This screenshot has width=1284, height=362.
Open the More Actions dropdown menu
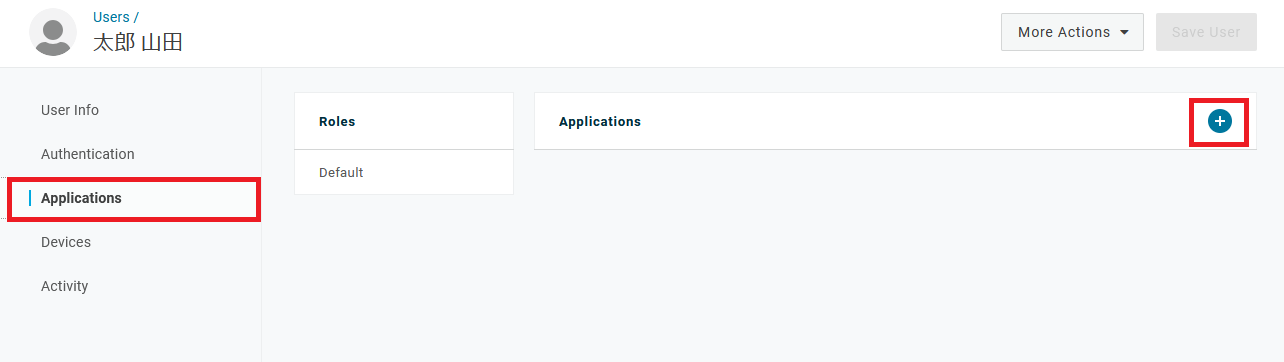[1072, 32]
